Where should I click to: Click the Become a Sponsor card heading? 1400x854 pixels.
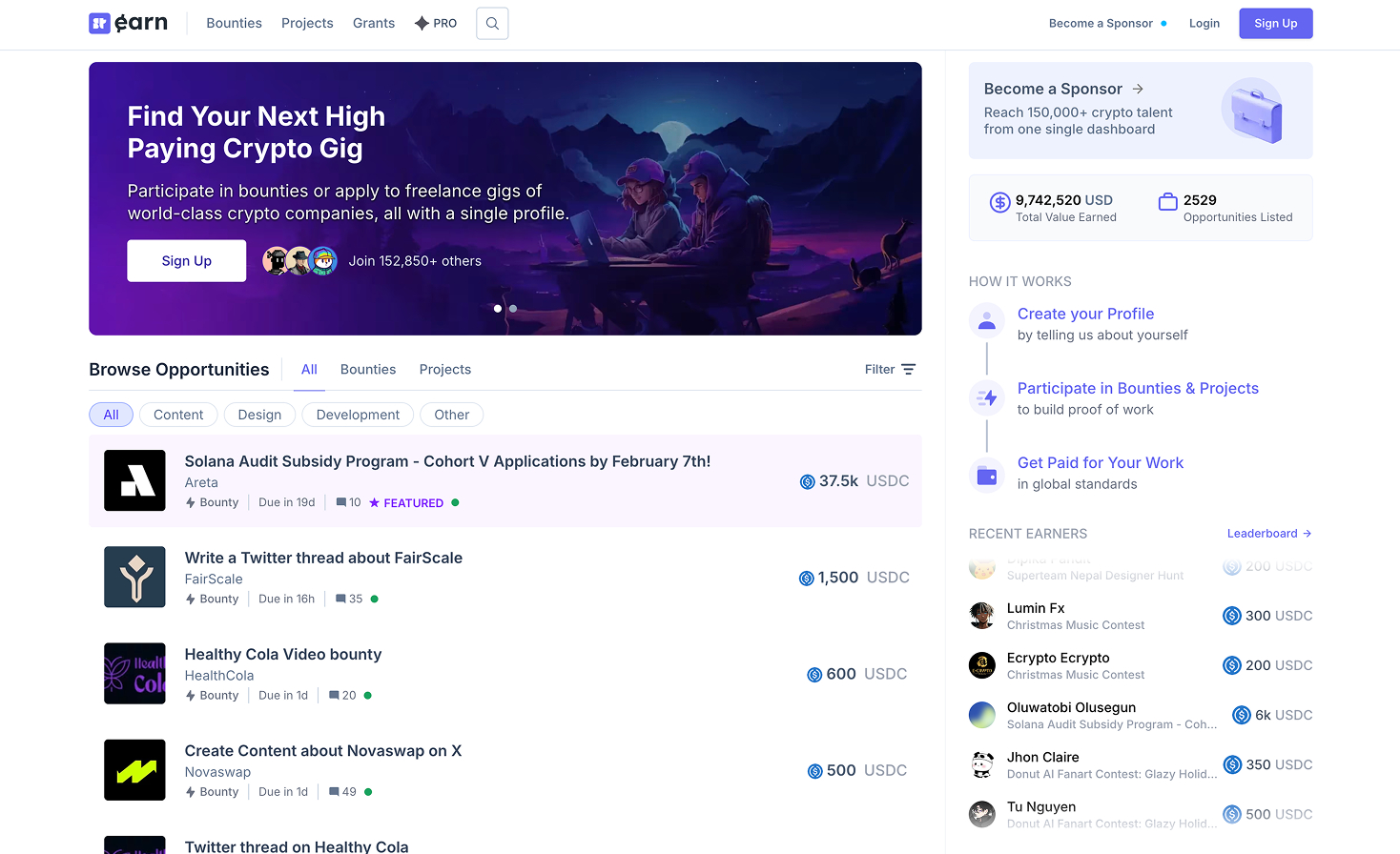[1053, 89]
